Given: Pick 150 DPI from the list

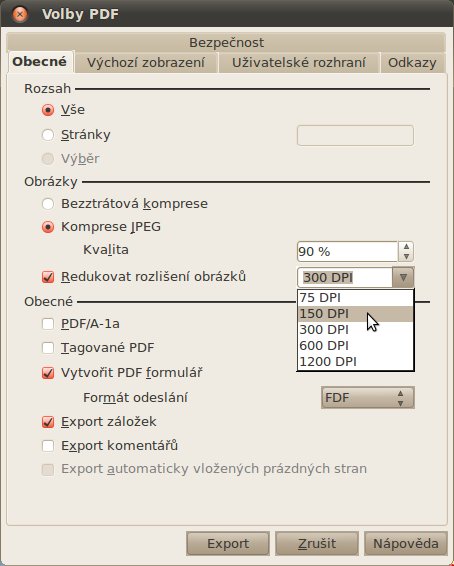Looking at the screenshot, I should (x=355, y=314).
